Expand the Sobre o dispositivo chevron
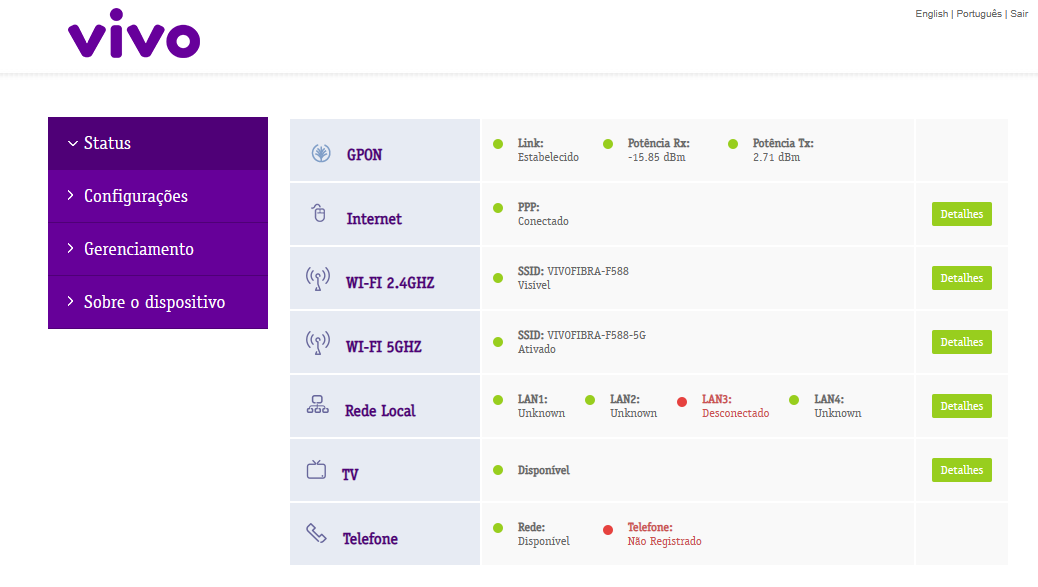The width and height of the screenshot is (1038, 587). [71, 300]
